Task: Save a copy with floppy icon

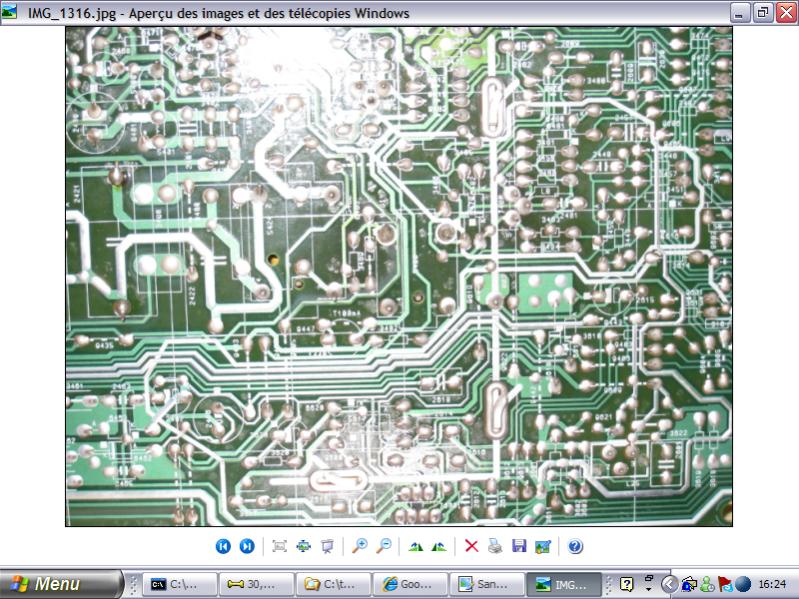Action: [519, 546]
